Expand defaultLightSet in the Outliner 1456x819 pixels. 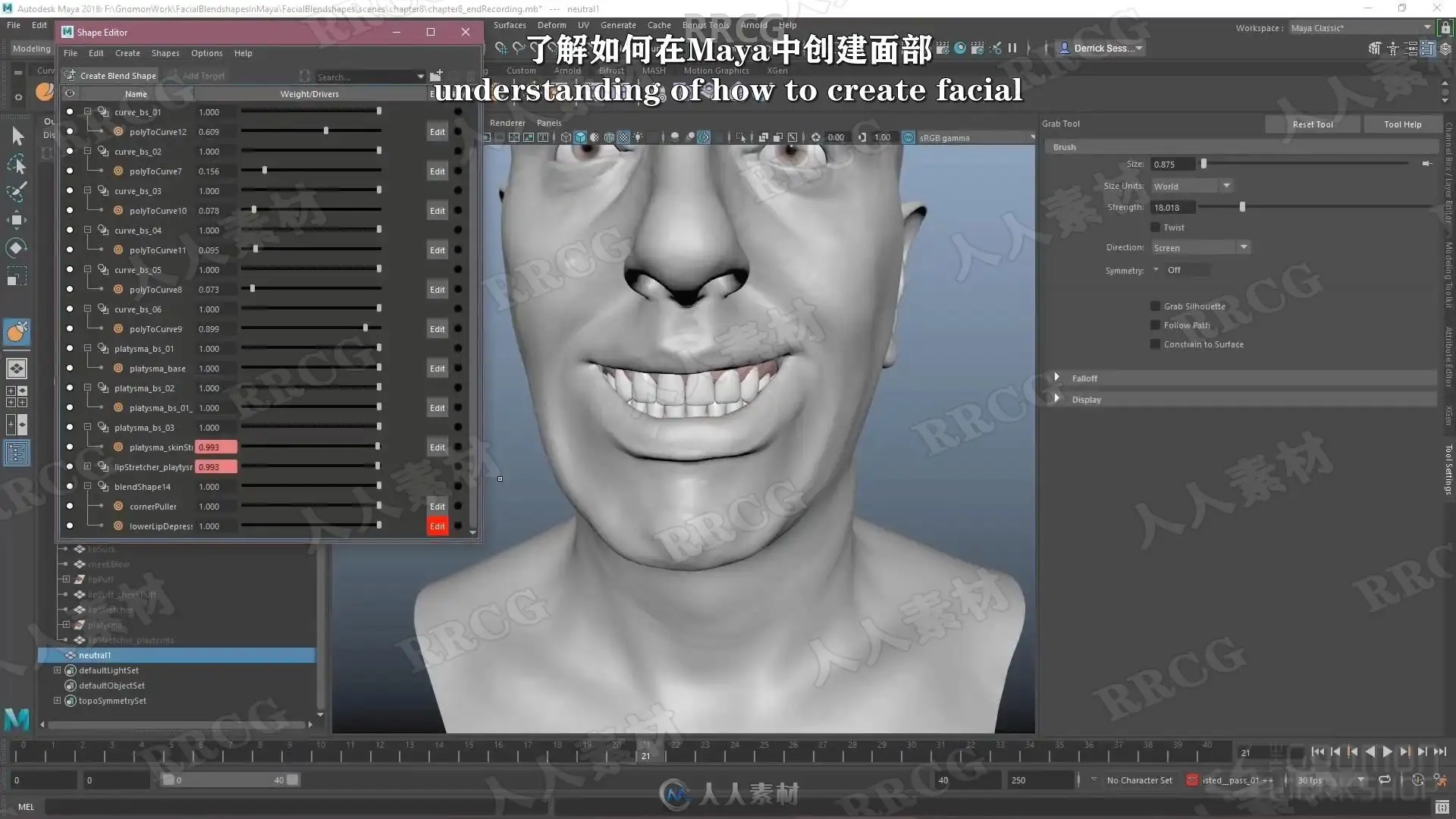[x=57, y=670]
